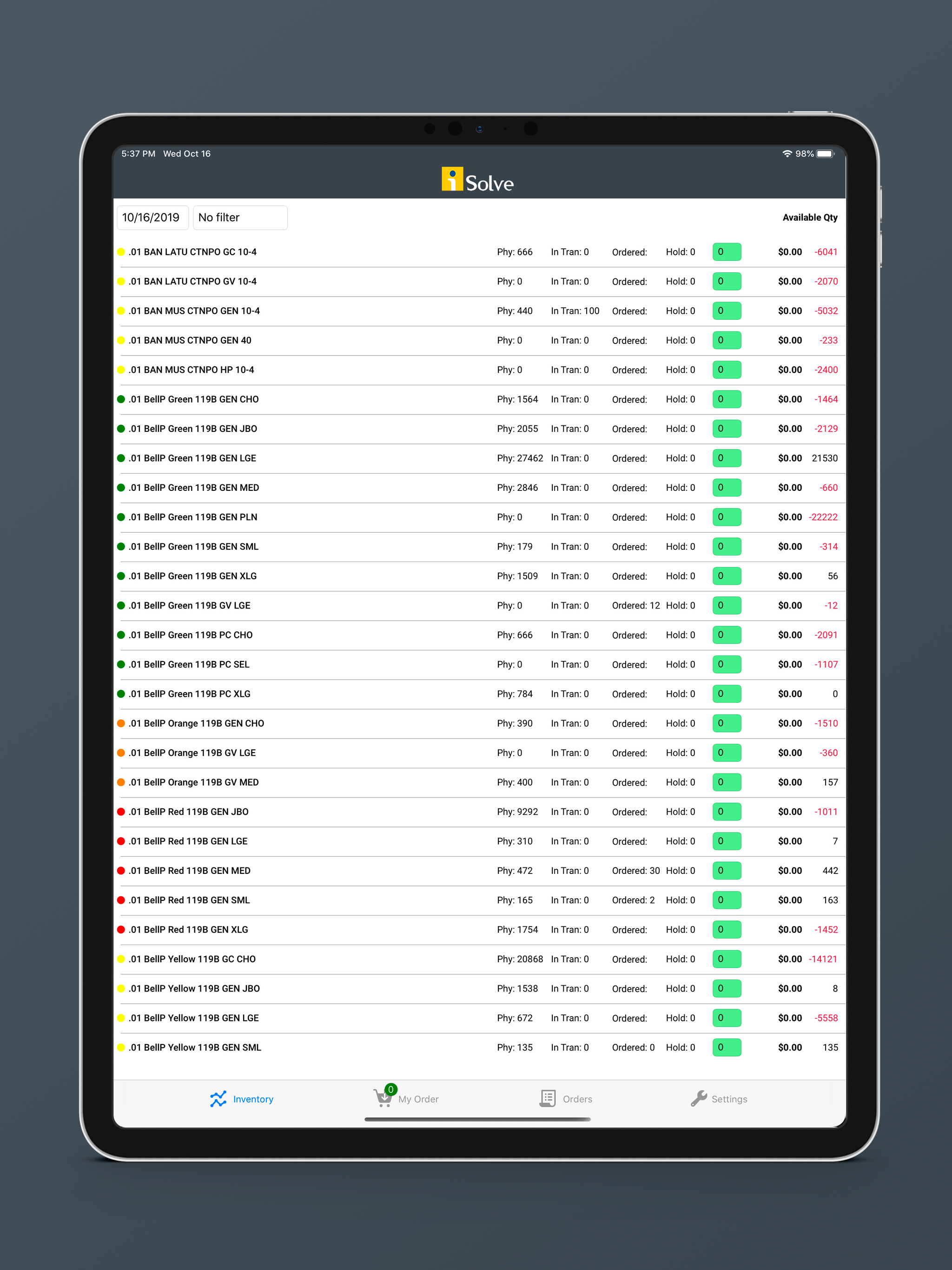This screenshot has height=1270, width=952.
Task: Select item .01 BellP Green 119B GEN SML
Action: [193, 547]
